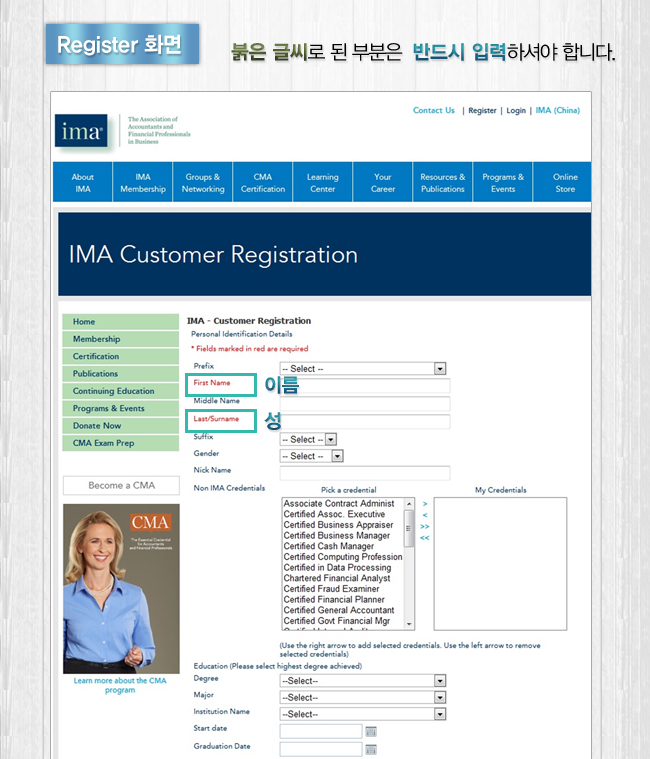This screenshot has width=650, height=759.
Task: Open the Graduation Date calendar icon
Action: (371, 749)
